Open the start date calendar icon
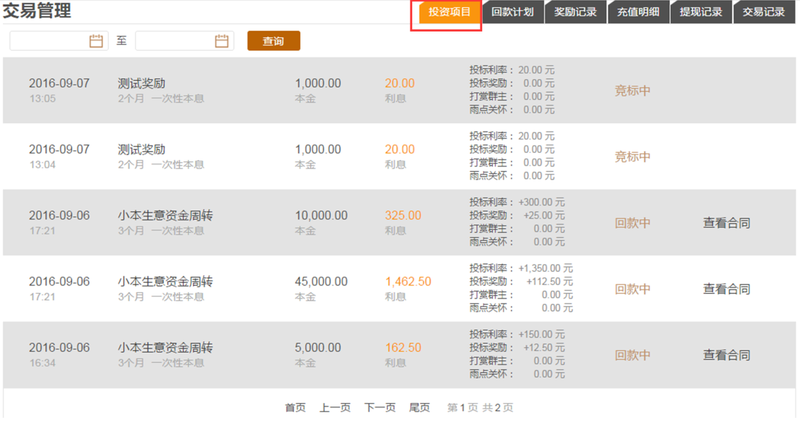The height and width of the screenshot is (423, 800). [96, 41]
